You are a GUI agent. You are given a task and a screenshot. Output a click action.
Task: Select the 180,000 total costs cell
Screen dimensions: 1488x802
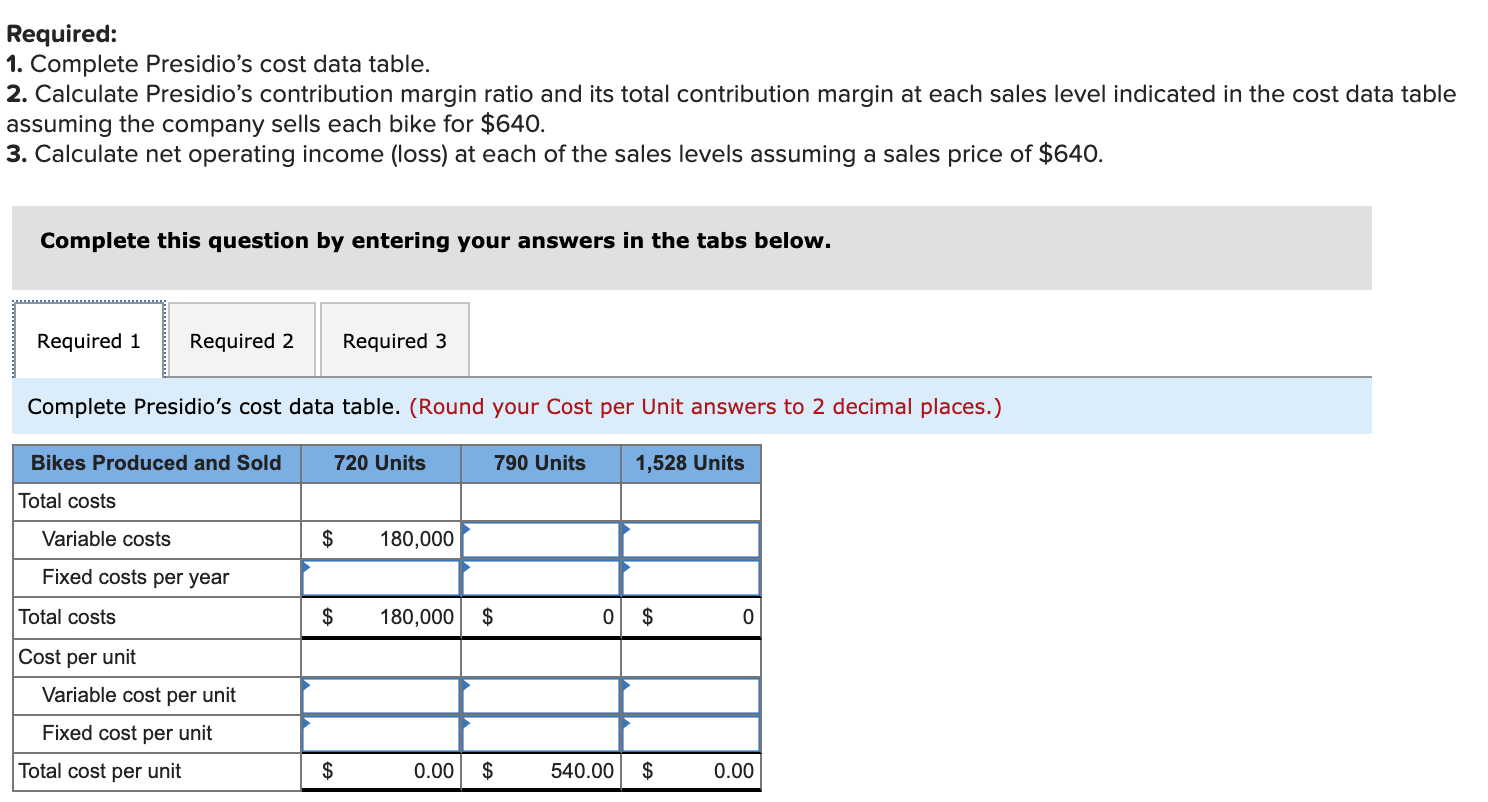pos(380,538)
